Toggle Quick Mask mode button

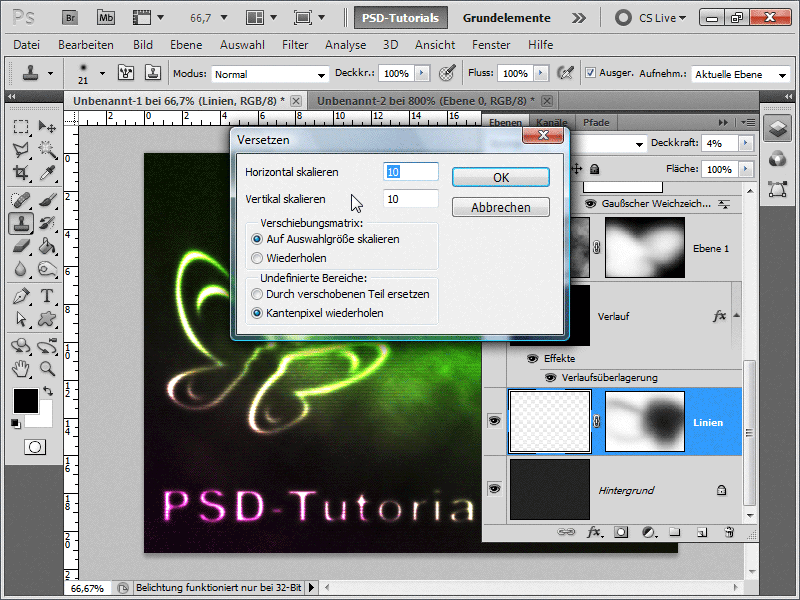tap(35, 447)
